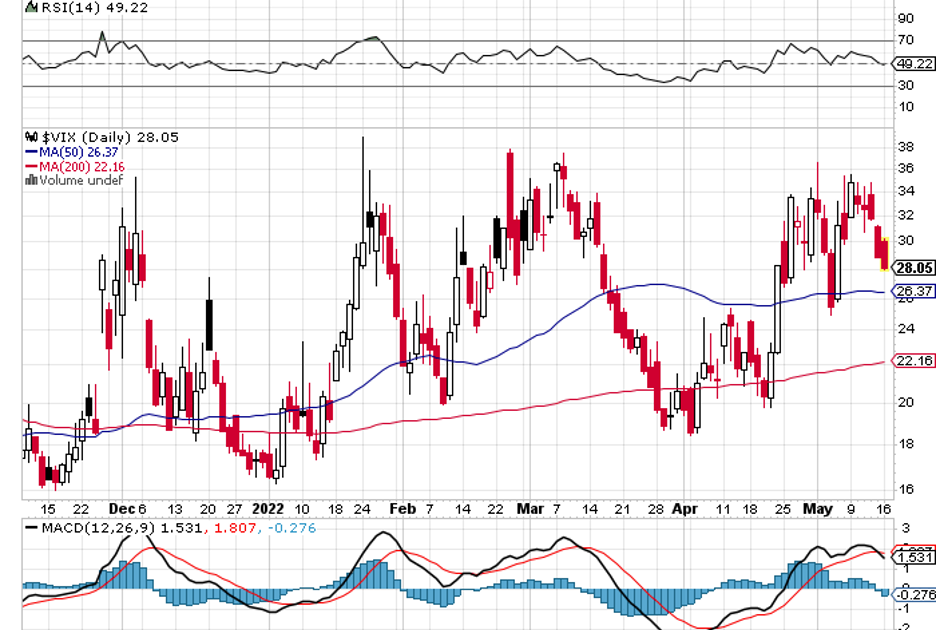Viewport: 936px width, 630px height.
Task: Click the candlestick icon beside $VIX (Daily)
Action: point(31,137)
